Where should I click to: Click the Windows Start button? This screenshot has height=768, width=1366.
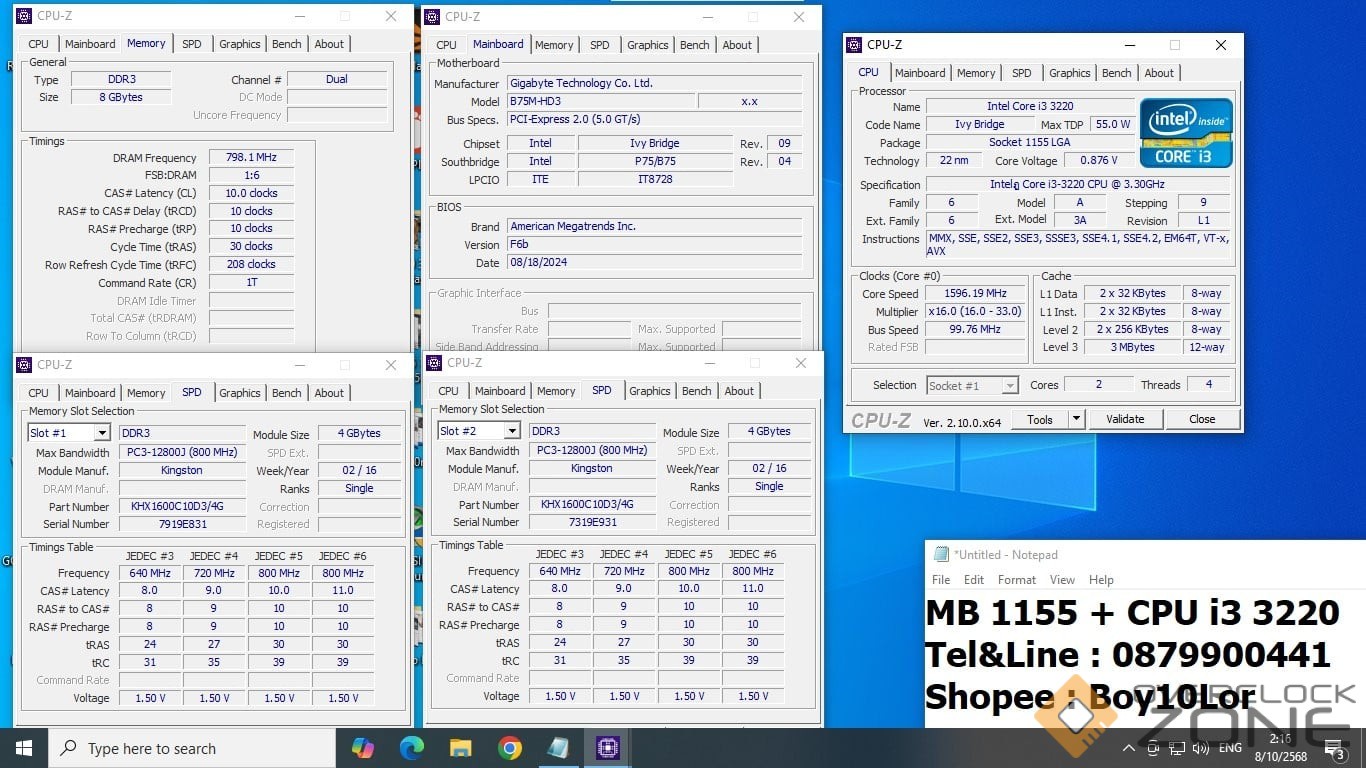[x=24, y=748]
